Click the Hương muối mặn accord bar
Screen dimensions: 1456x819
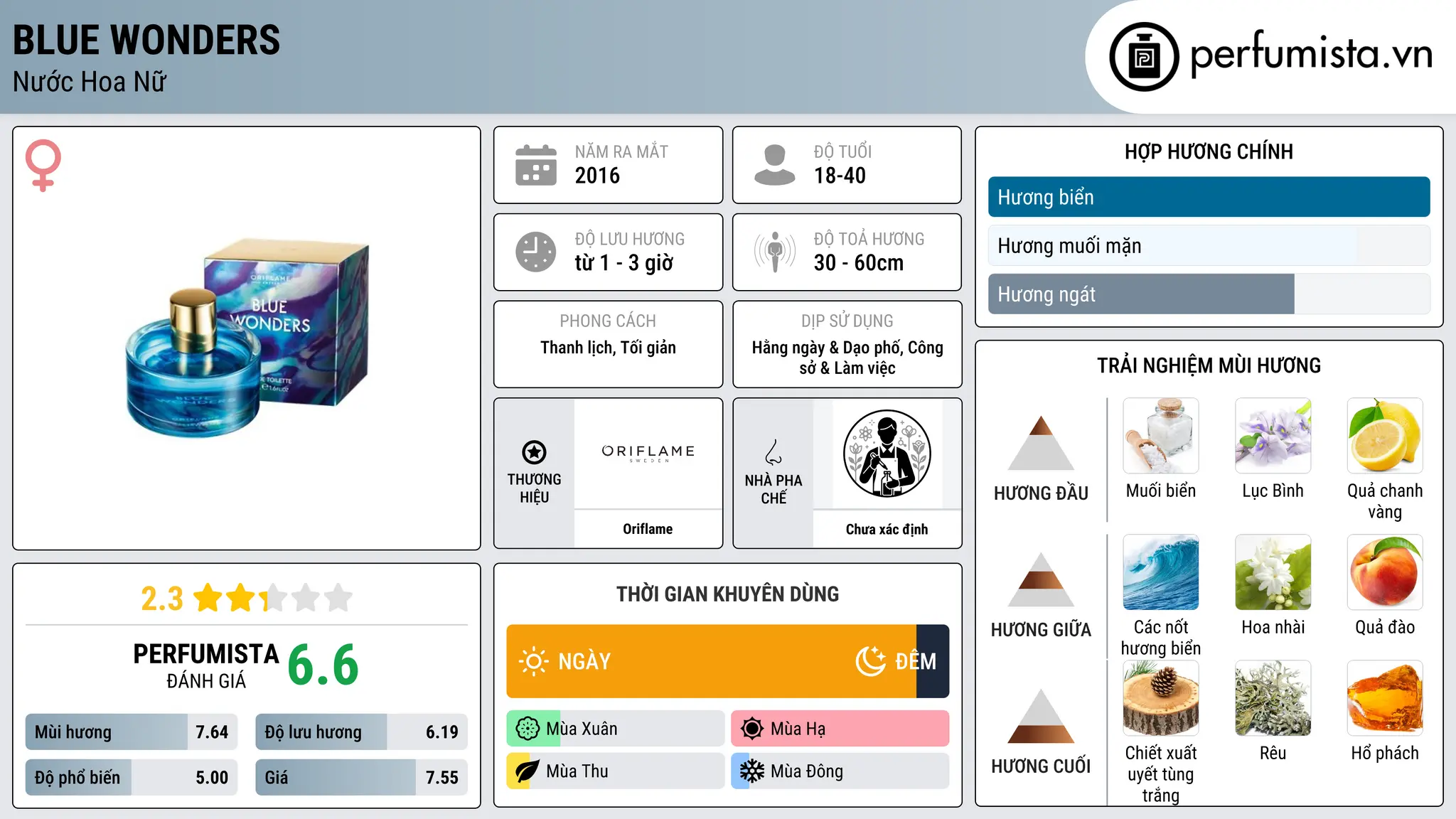[1209, 245]
